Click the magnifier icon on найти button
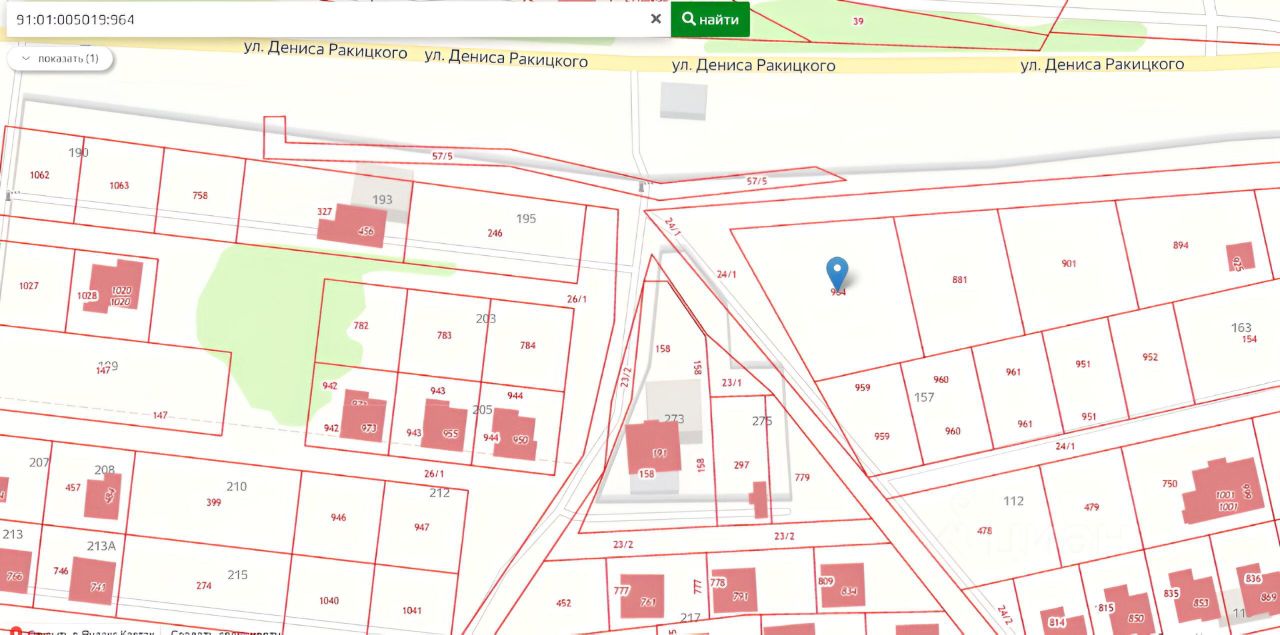The width and height of the screenshot is (1280, 635). 689,19
